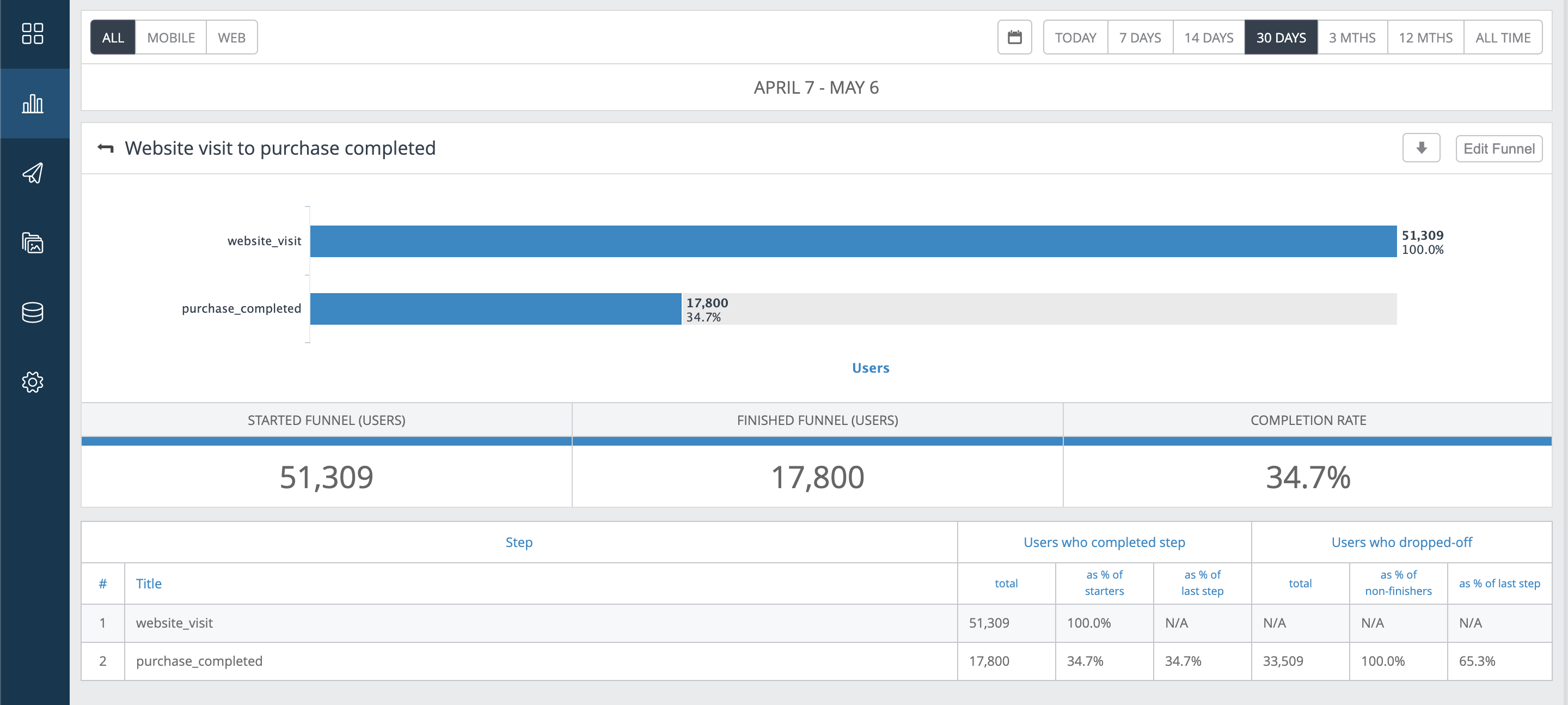Switch platform filter to MOBILE
Viewport: 1568px width, 705px height.
pos(171,37)
